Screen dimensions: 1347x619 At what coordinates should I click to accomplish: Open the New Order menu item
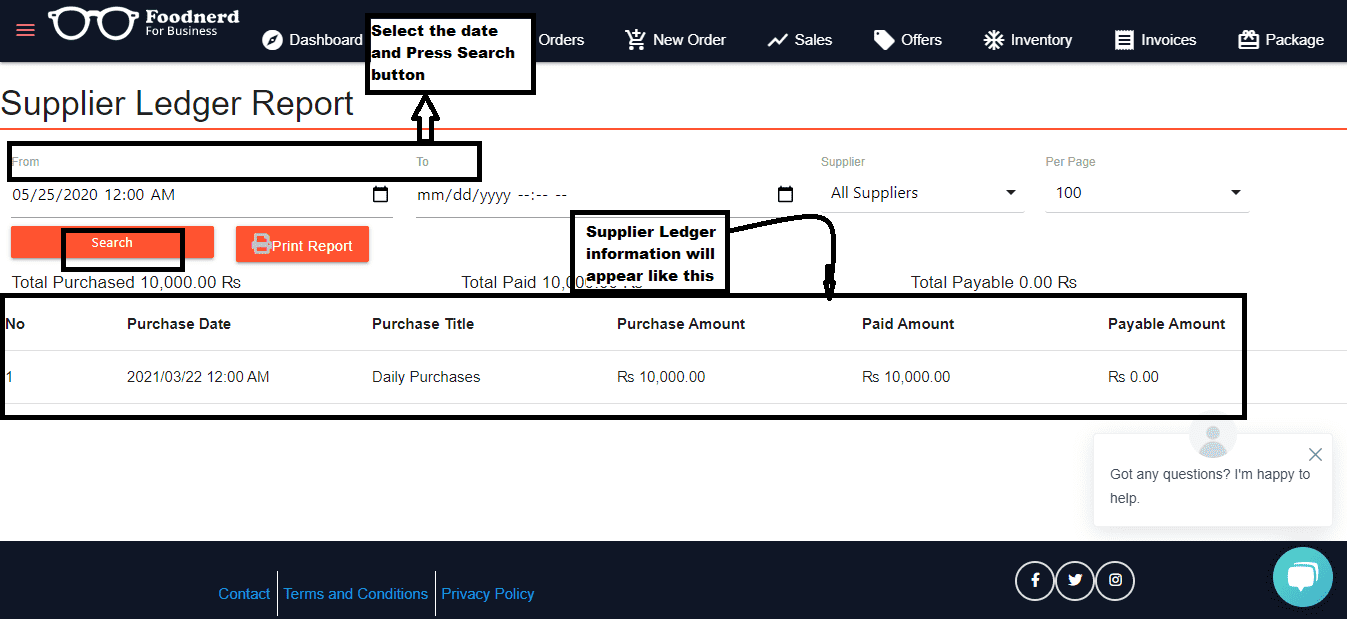[676, 40]
